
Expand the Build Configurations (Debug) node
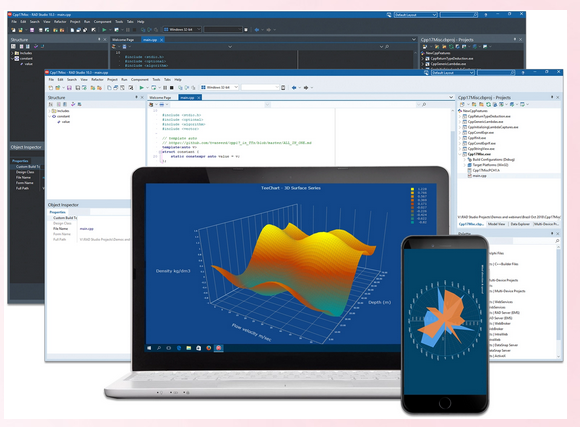(x=465, y=159)
